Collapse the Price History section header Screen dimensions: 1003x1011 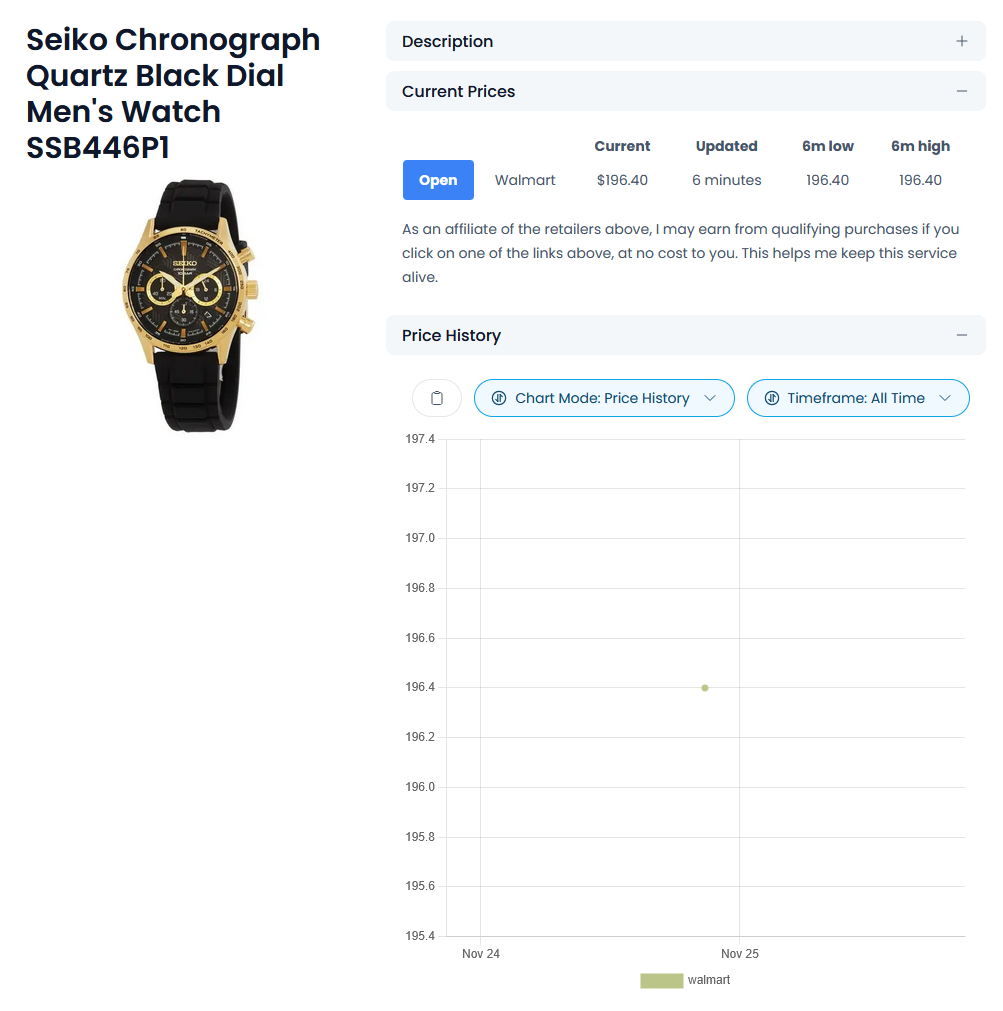(451, 335)
